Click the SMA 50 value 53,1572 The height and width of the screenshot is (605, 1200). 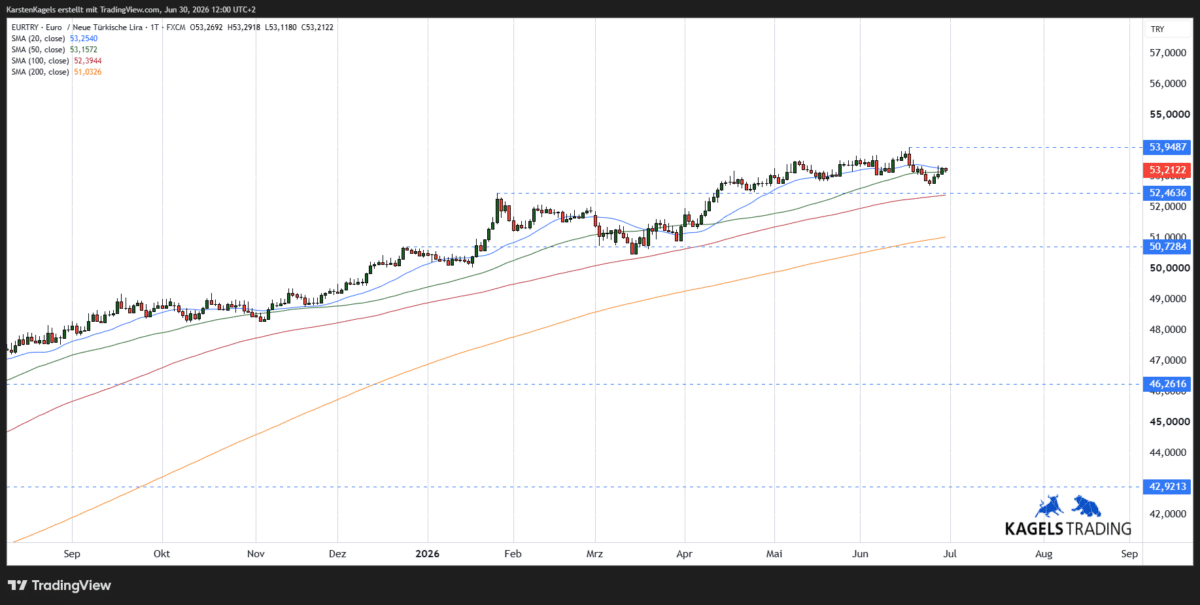(x=84, y=49)
